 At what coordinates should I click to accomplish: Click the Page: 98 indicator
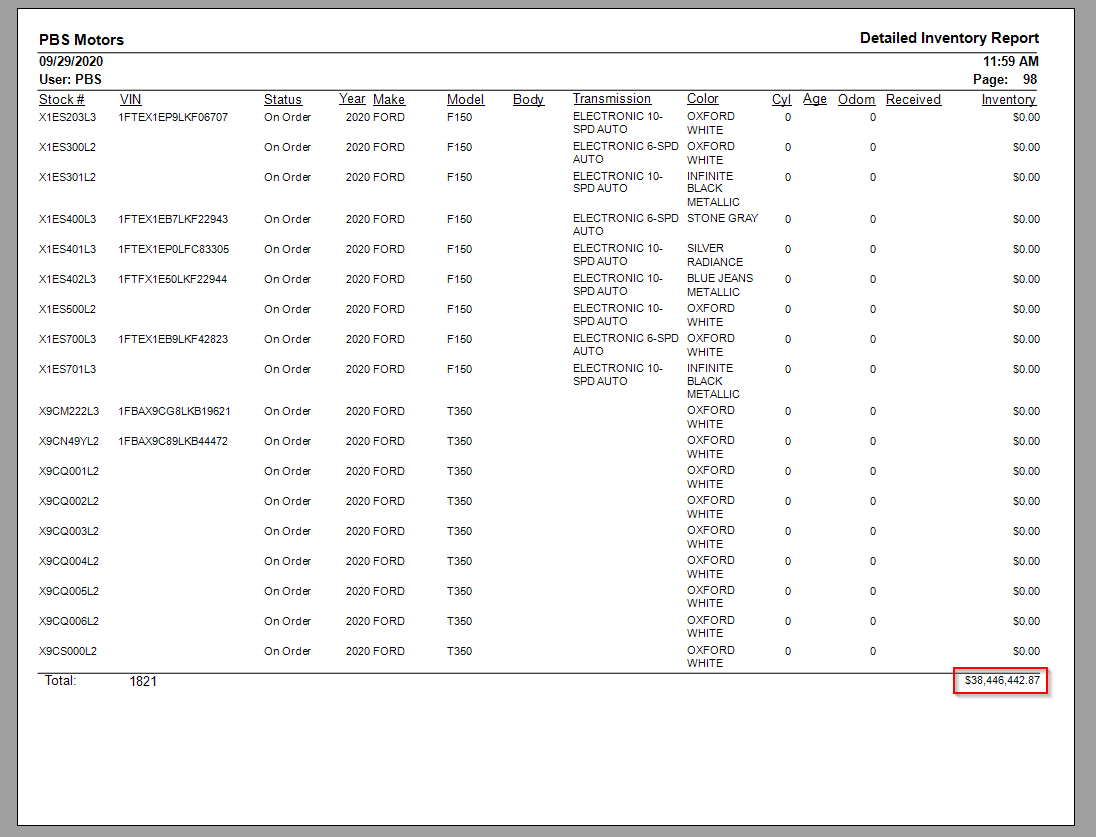point(1005,80)
